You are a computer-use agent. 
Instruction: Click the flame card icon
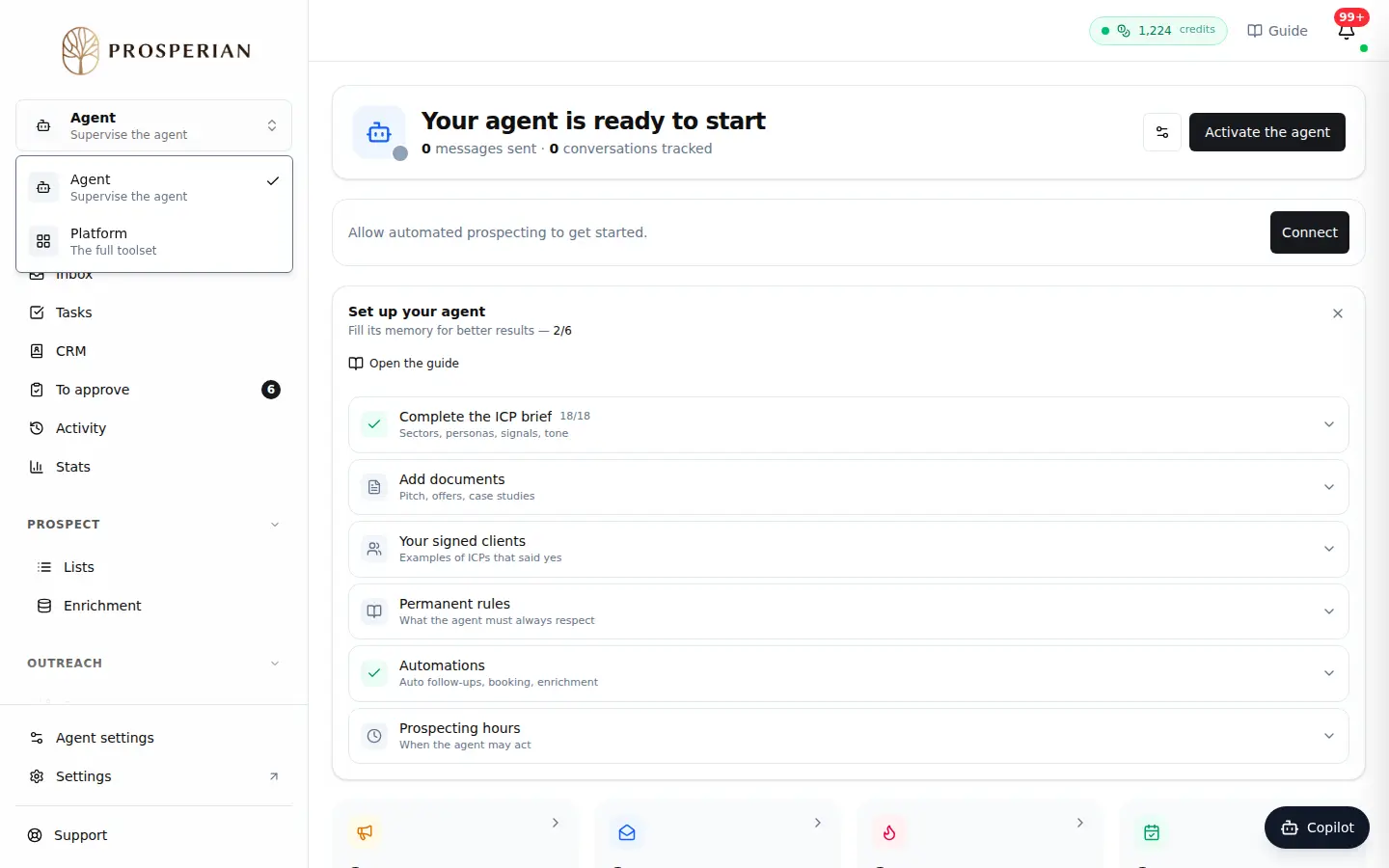tap(889, 832)
